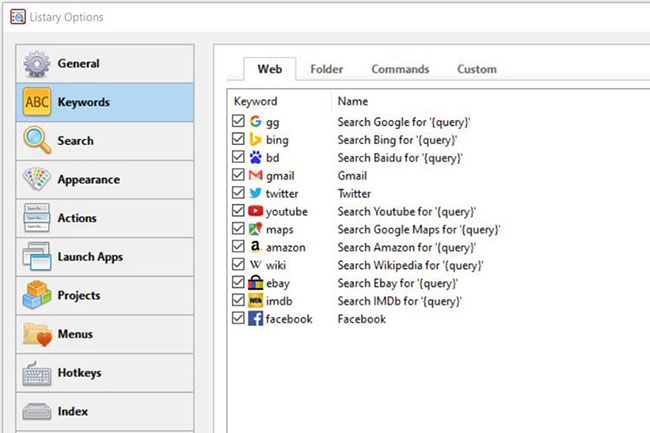Select the Web tab
The width and height of the screenshot is (650, 433).
pos(270,69)
